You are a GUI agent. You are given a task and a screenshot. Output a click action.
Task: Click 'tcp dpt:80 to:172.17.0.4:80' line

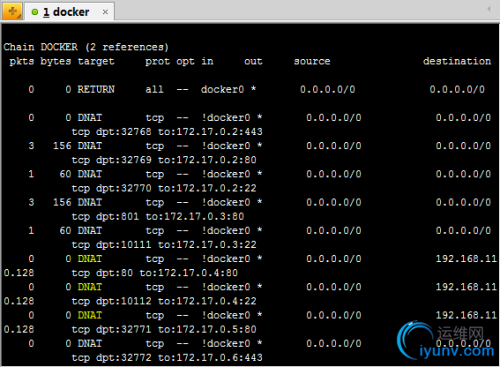coord(155,273)
